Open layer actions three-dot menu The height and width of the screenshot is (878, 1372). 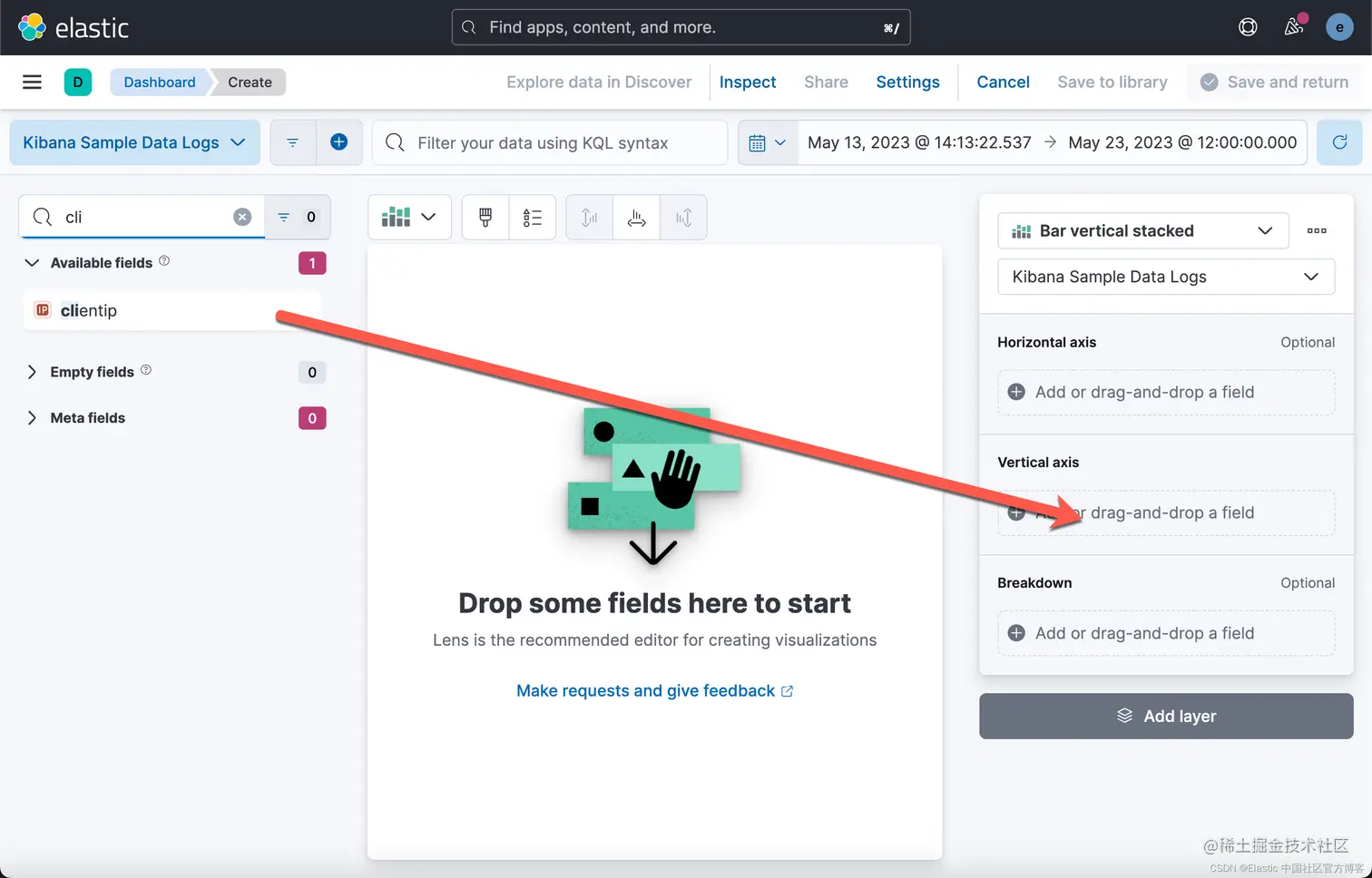click(1317, 230)
